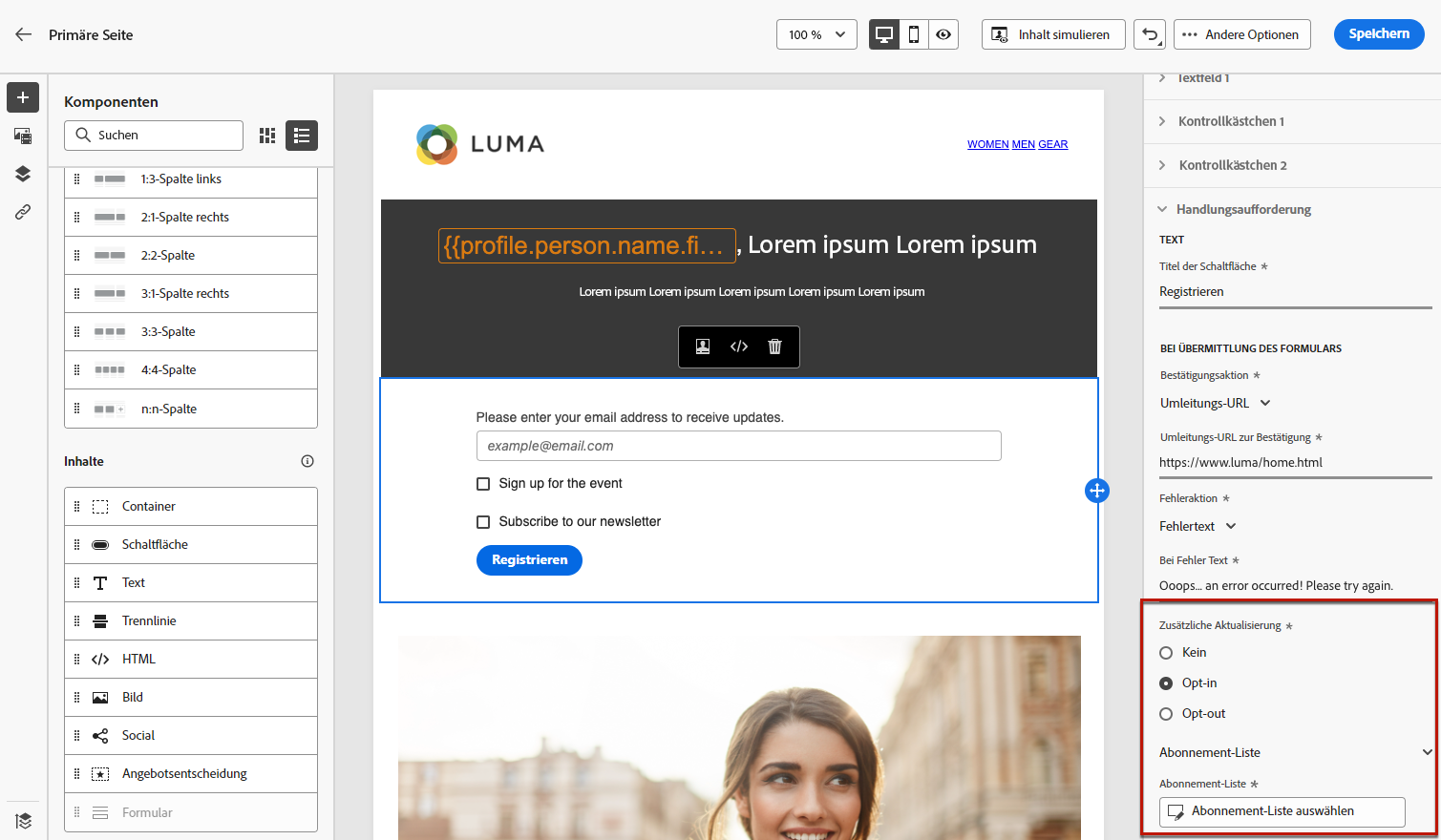Click the profile.person.name personalization token

587,245
